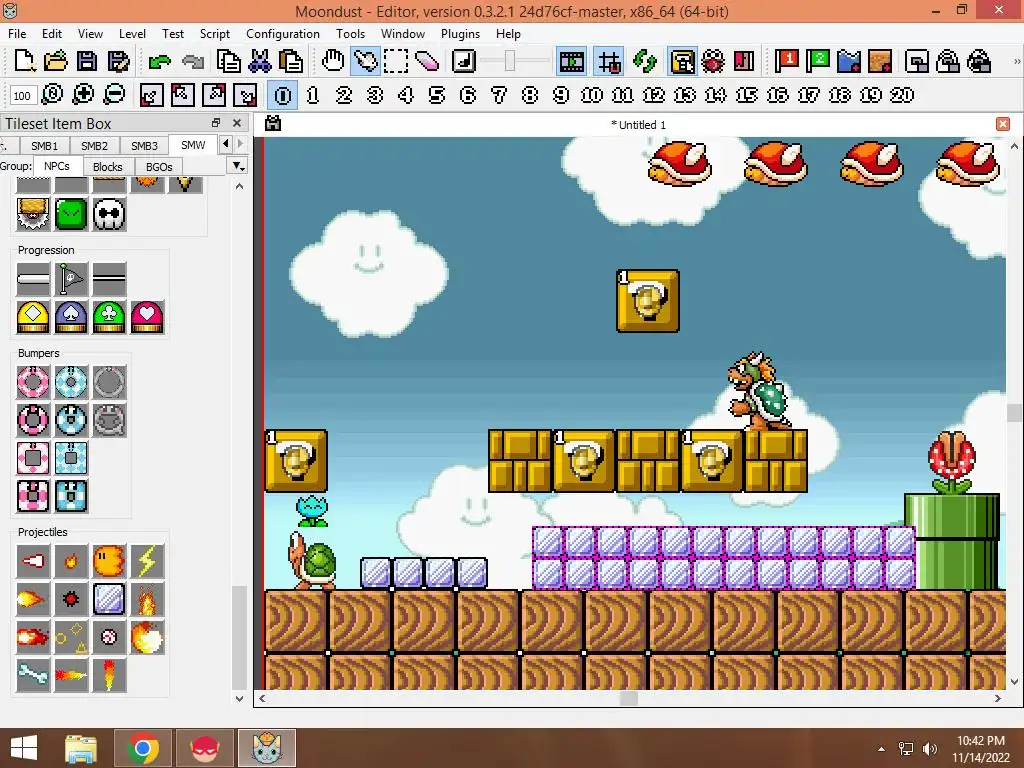
Task: Click the New file icon
Action: coord(24,61)
